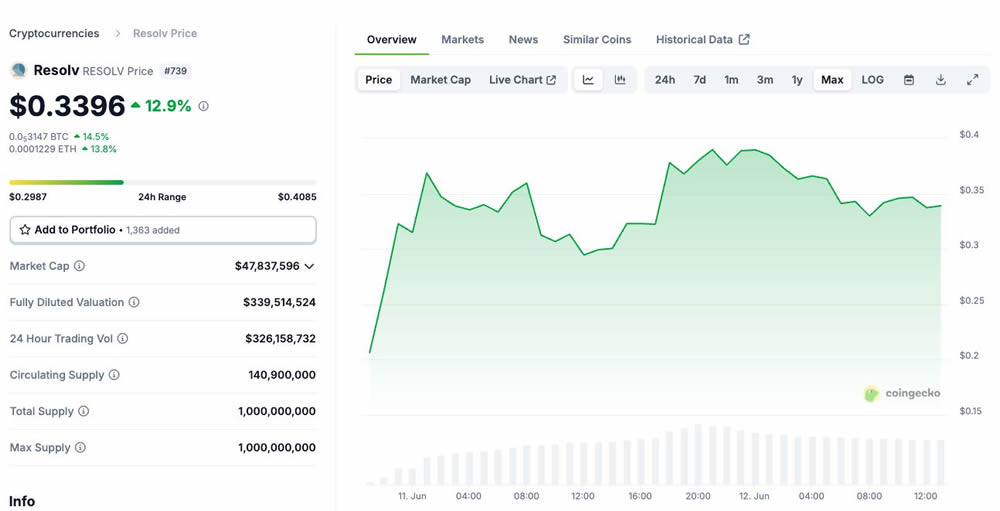
Task: Open the calendar date range picker
Action: 909,80
